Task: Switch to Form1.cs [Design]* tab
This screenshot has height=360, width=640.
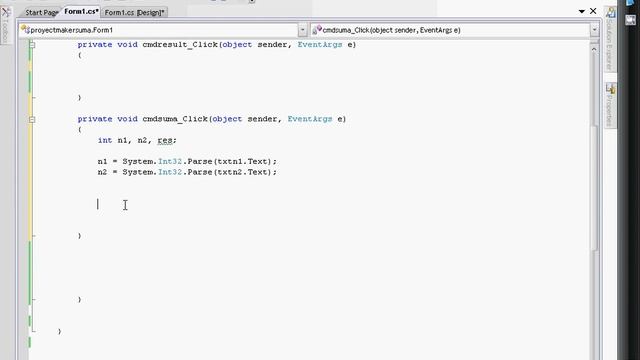Action: pos(134,12)
